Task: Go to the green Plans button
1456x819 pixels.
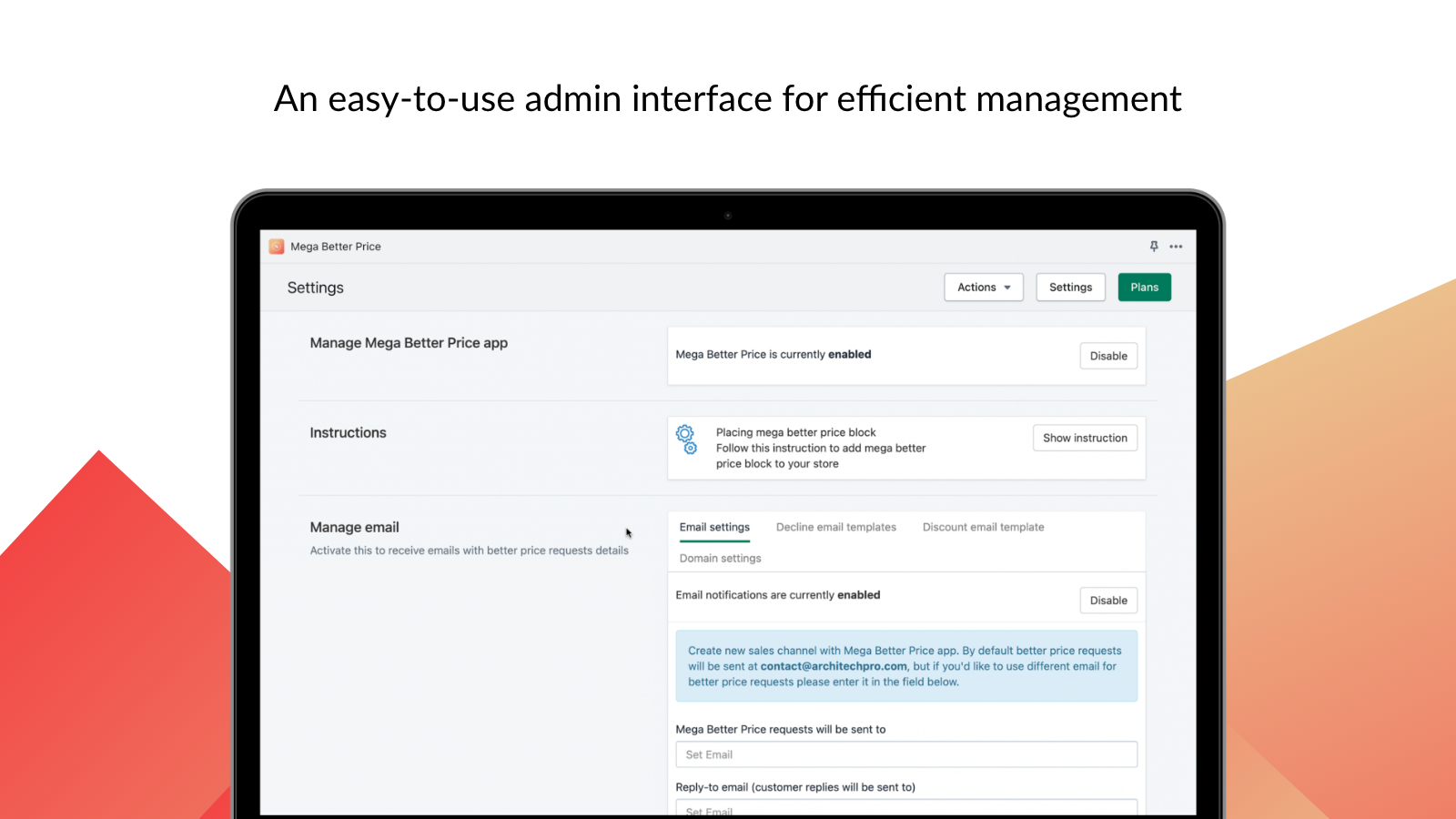Action: pyautogui.click(x=1144, y=288)
